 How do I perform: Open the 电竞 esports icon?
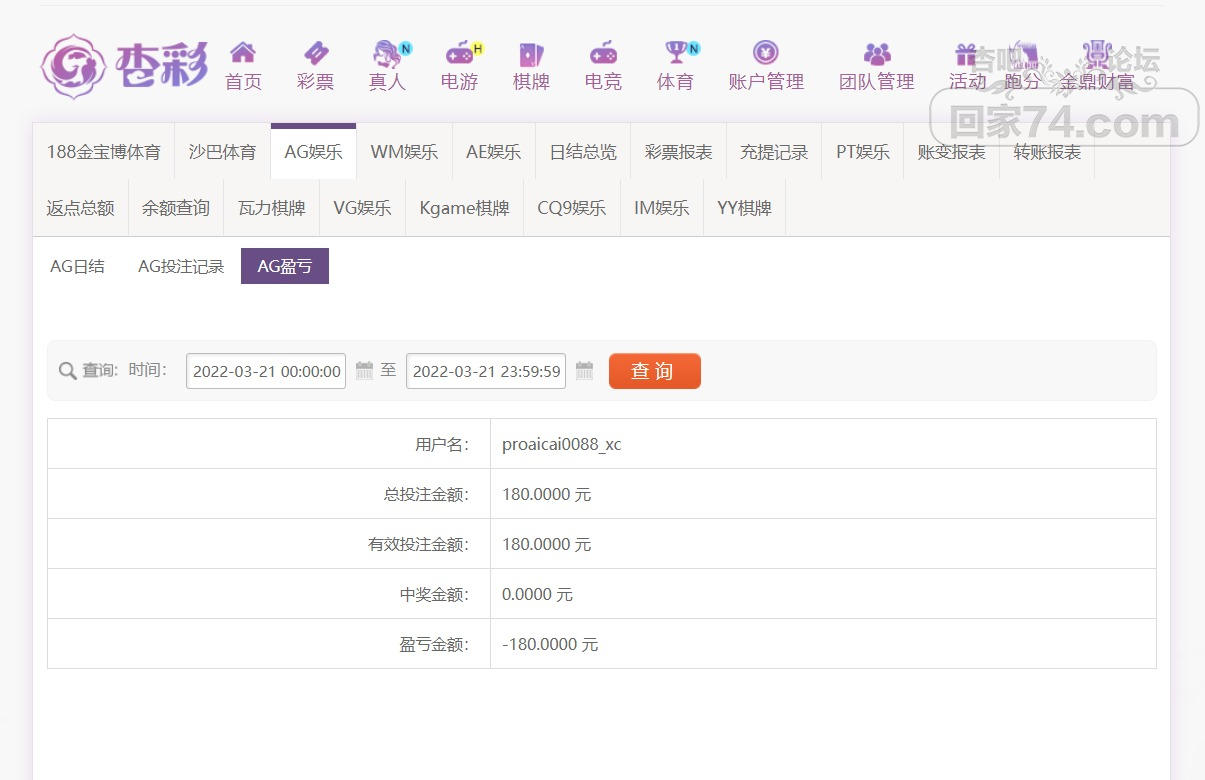click(603, 53)
